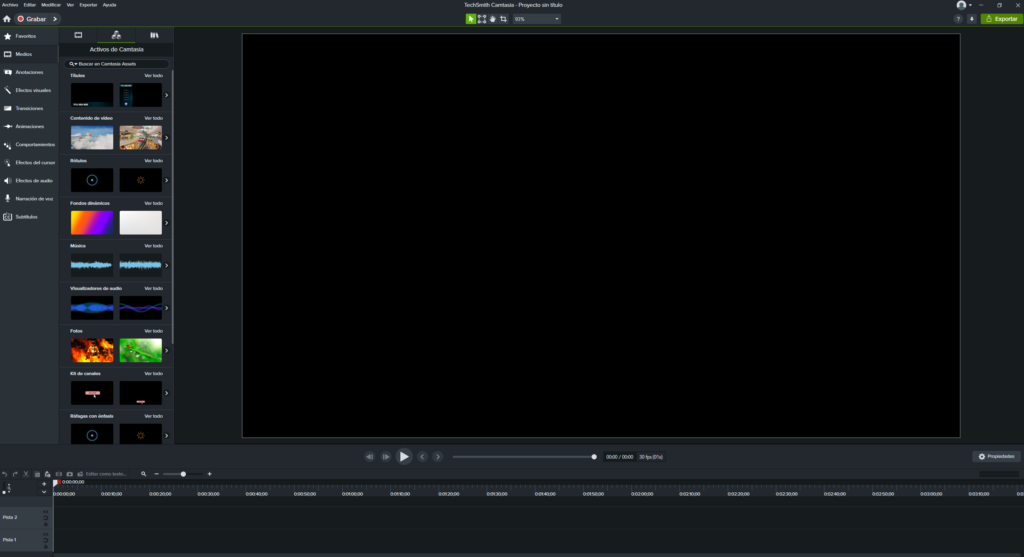Open the Archivo menu
Image resolution: width=1024 pixels, height=557 pixels.
10,5
